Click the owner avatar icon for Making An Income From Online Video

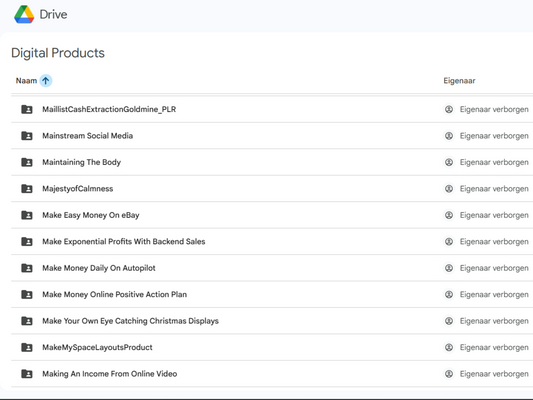pyautogui.click(x=449, y=374)
